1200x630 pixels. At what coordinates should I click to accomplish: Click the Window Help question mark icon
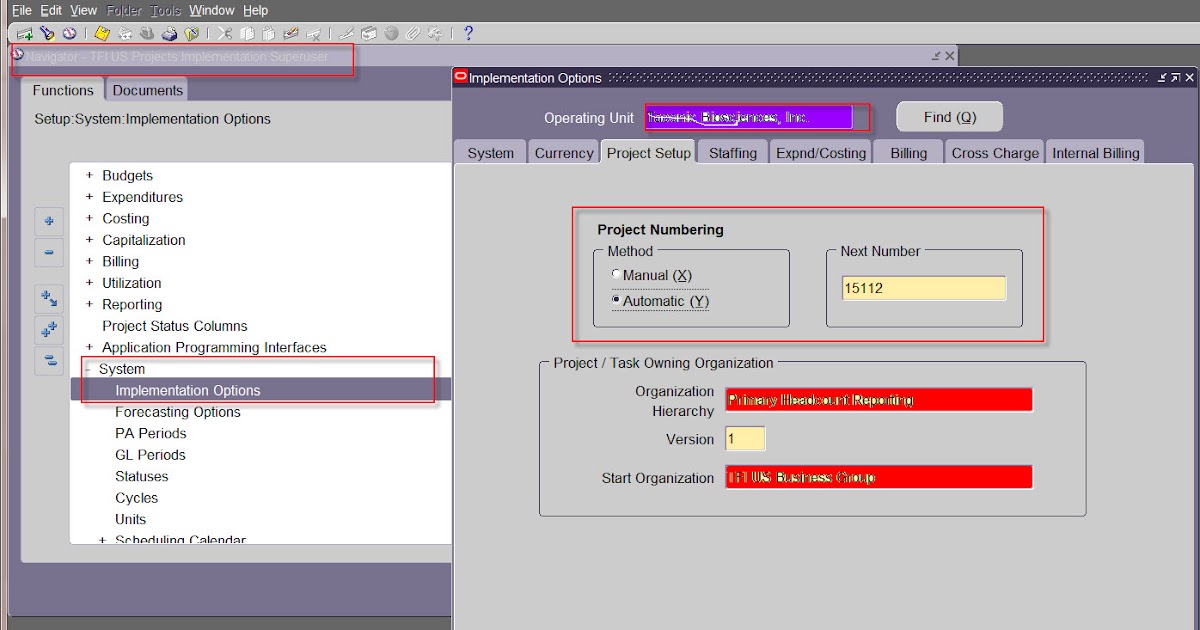click(x=469, y=32)
